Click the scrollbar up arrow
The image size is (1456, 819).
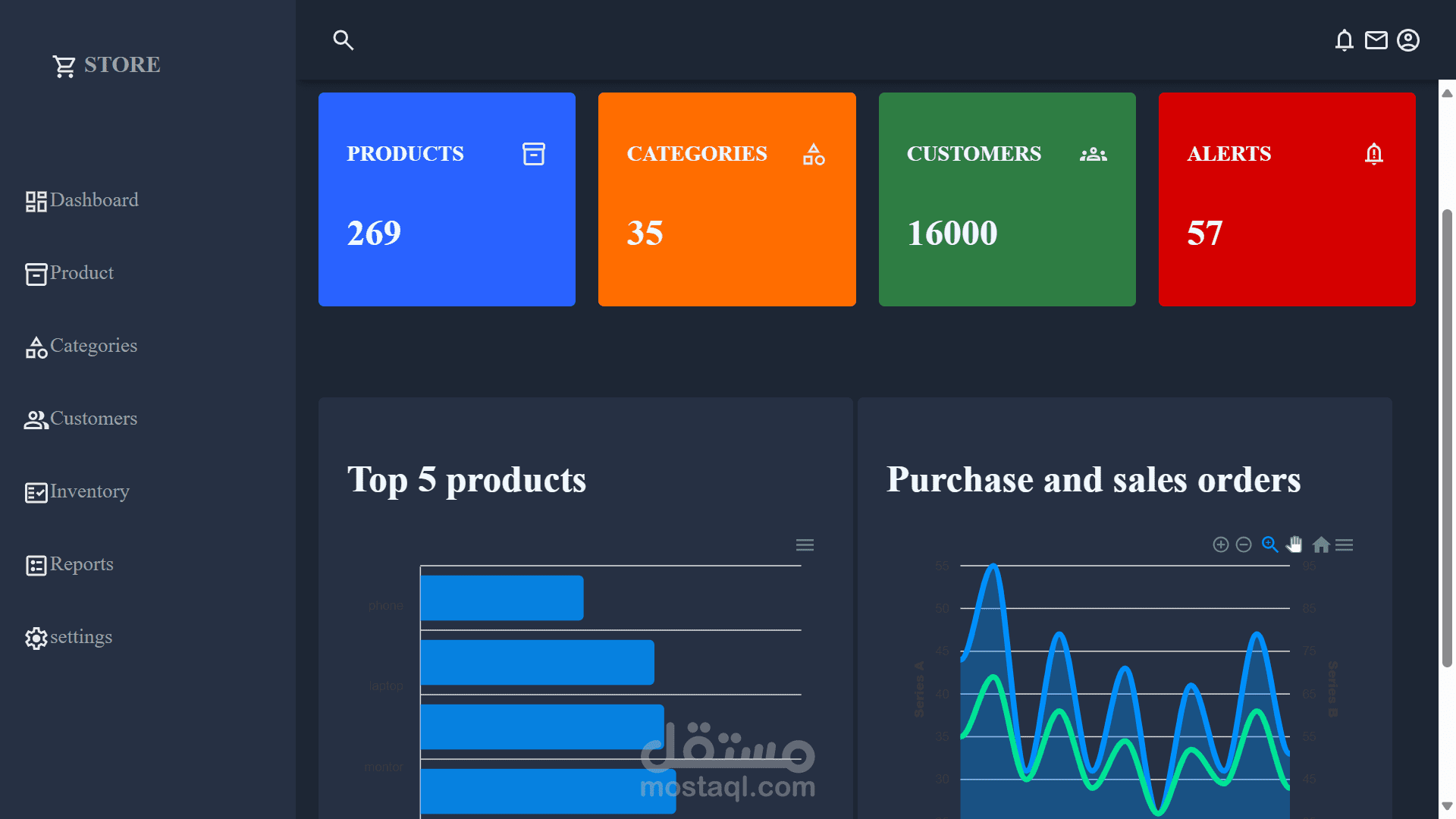[1447, 93]
